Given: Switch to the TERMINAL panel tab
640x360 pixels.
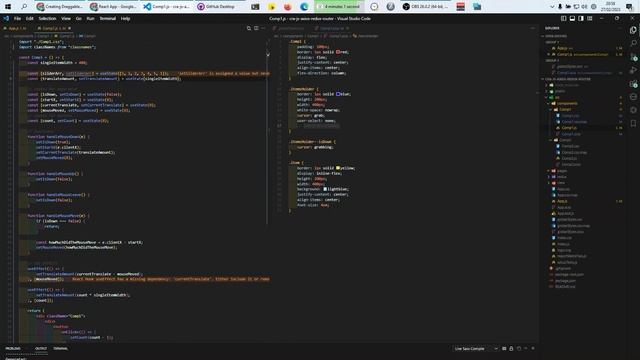Looking at the screenshot, I should click(60, 349).
